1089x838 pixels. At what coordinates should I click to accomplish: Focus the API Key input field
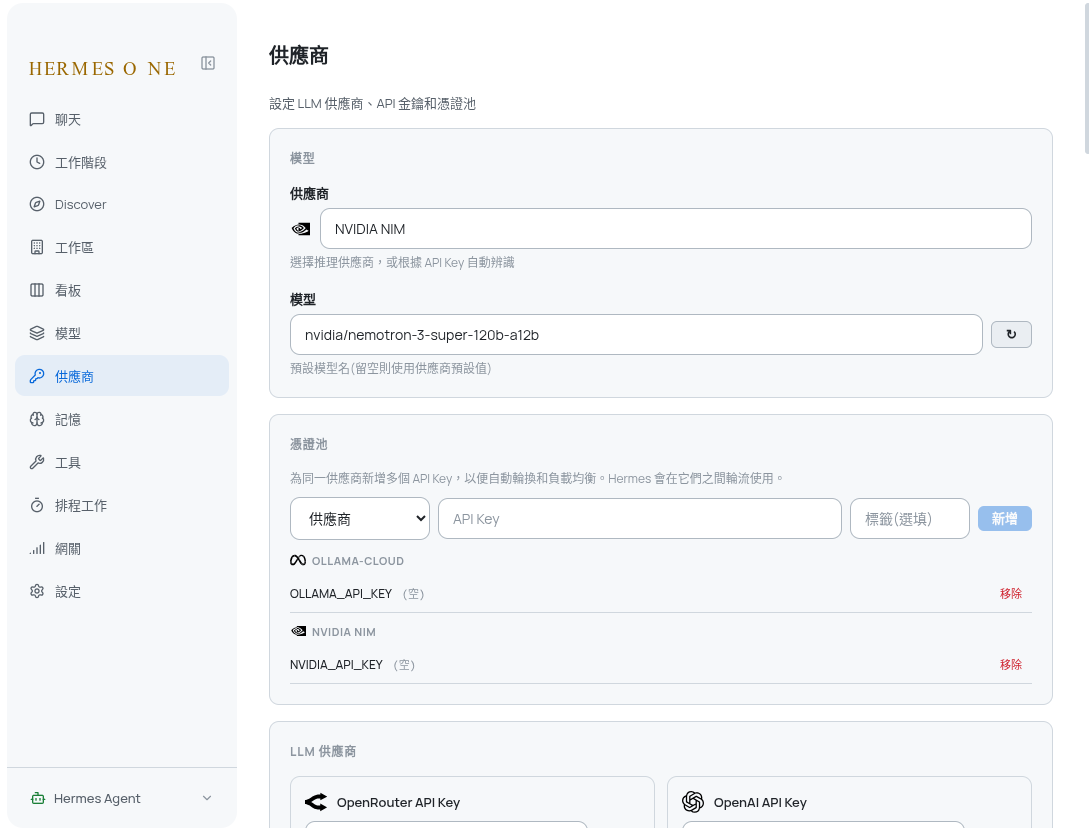pyautogui.click(x=640, y=519)
